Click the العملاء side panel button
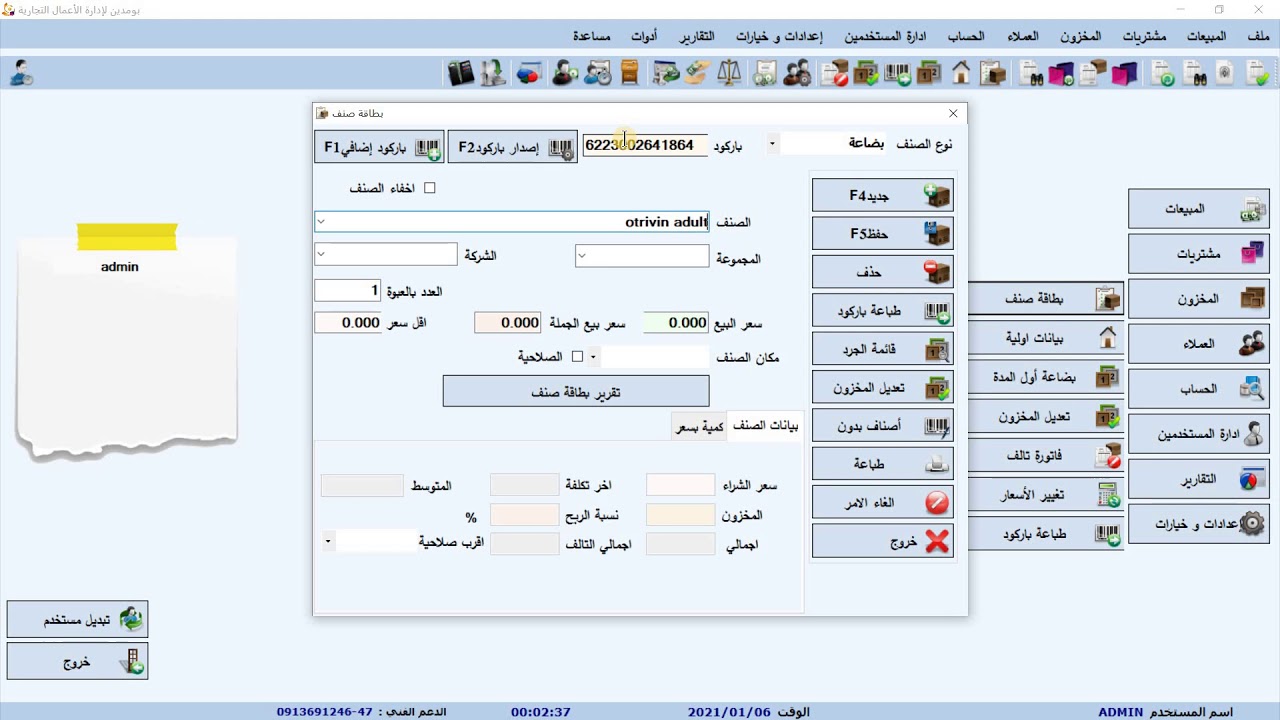This screenshot has height=720, width=1280. coord(1199,344)
